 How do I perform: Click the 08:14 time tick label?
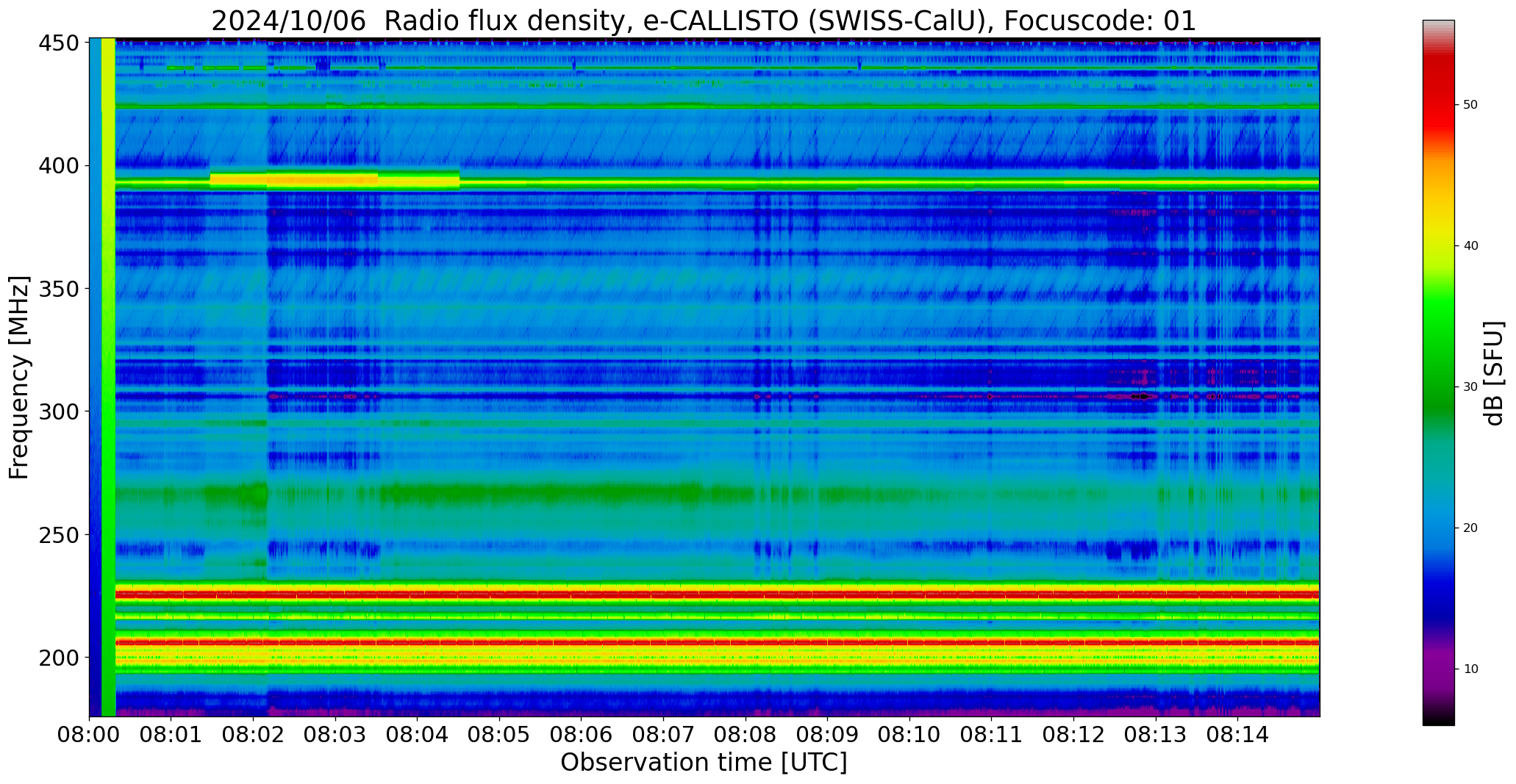point(1237,734)
